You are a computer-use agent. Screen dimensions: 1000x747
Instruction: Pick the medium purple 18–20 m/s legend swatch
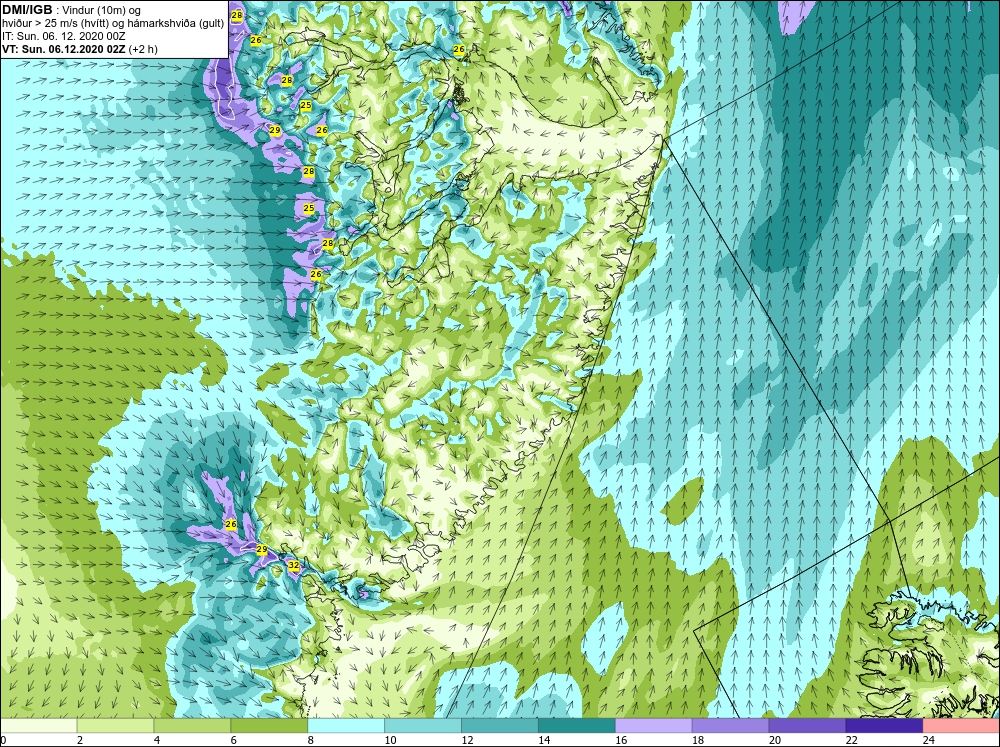[x=730, y=726]
